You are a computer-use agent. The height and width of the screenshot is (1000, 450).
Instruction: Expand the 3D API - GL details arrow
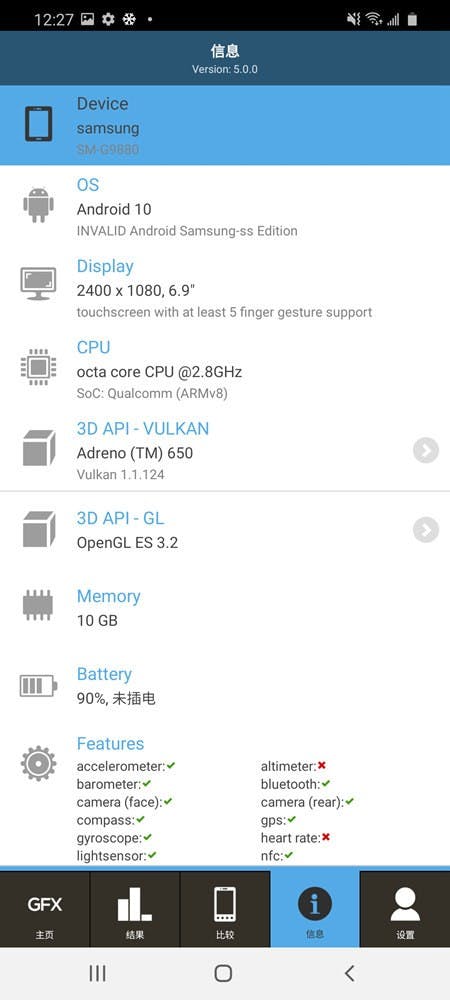tap(426, 529)
